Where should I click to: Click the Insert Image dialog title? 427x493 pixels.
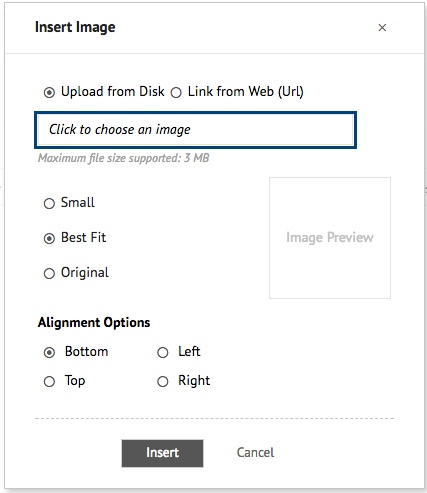click(75, 27)
